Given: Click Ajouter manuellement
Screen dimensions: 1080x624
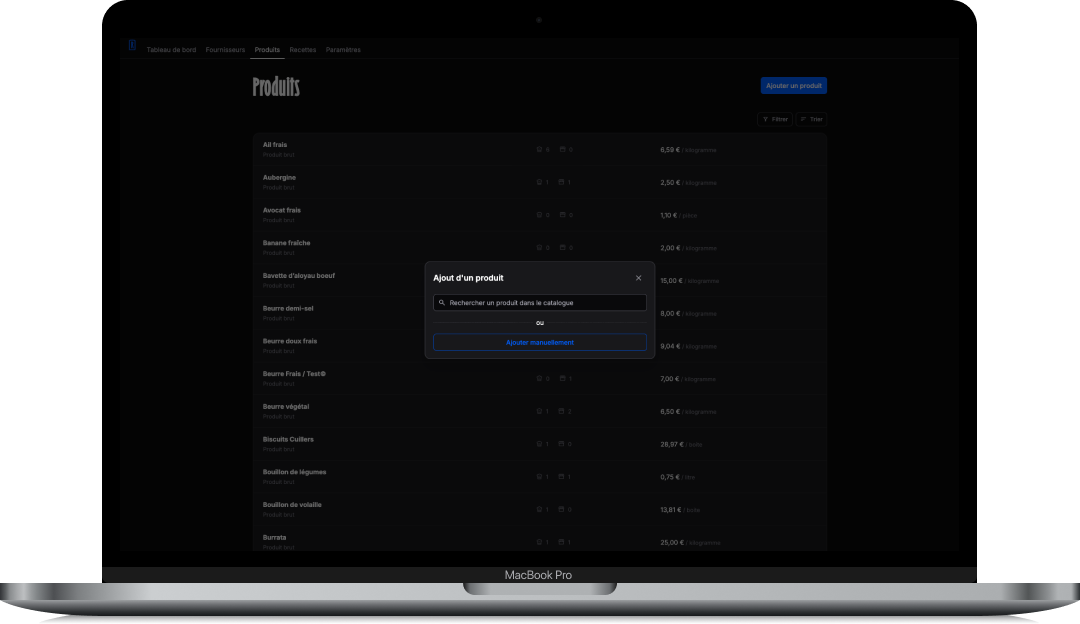Looking at the screenshot, I should [539, 342].
